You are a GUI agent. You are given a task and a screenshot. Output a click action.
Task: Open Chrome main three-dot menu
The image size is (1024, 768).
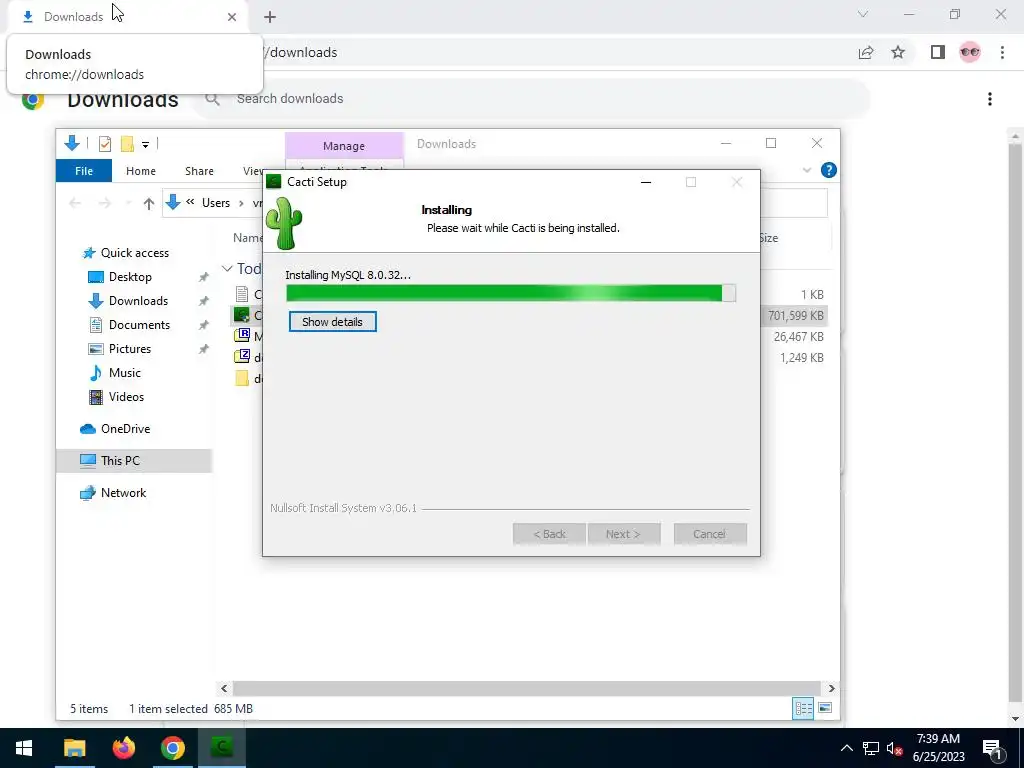1002,52
